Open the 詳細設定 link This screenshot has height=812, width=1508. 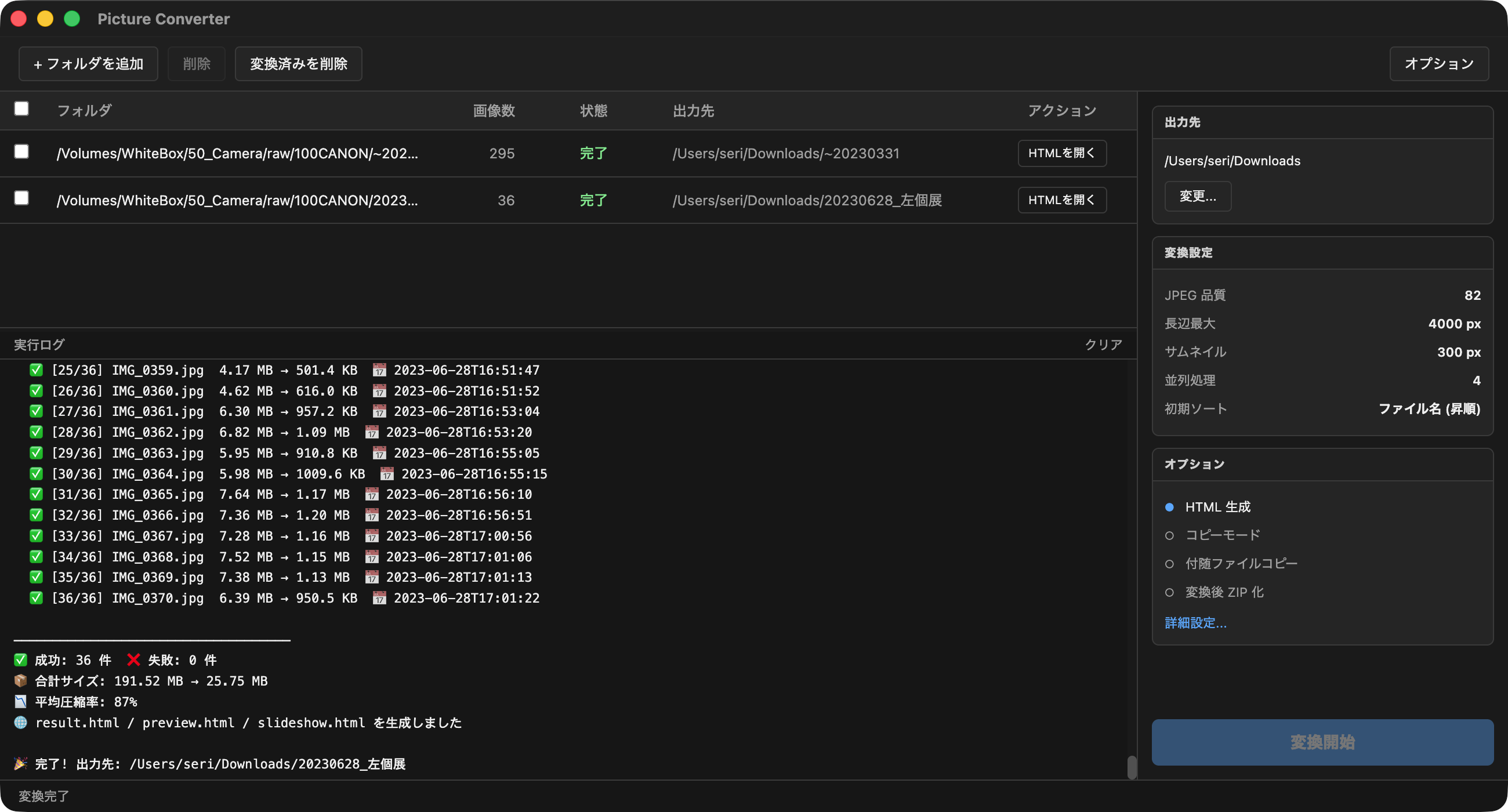1195,622
